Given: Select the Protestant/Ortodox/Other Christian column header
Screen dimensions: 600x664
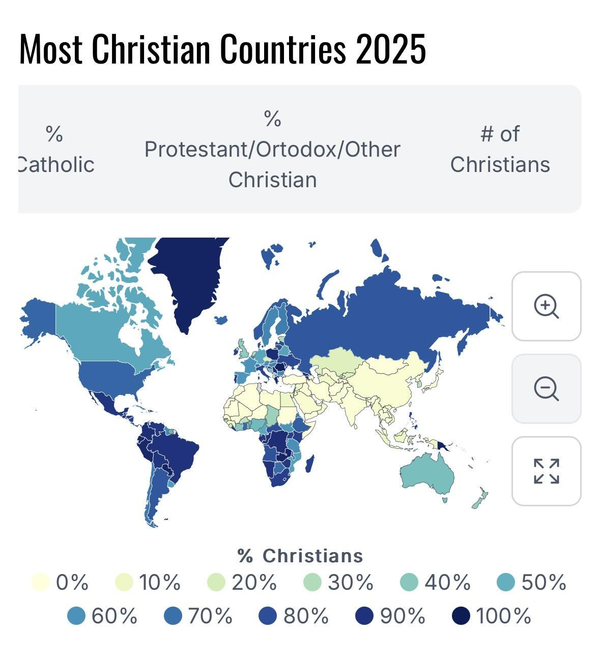Looking at the screenshot, I should tap(272, 149).
